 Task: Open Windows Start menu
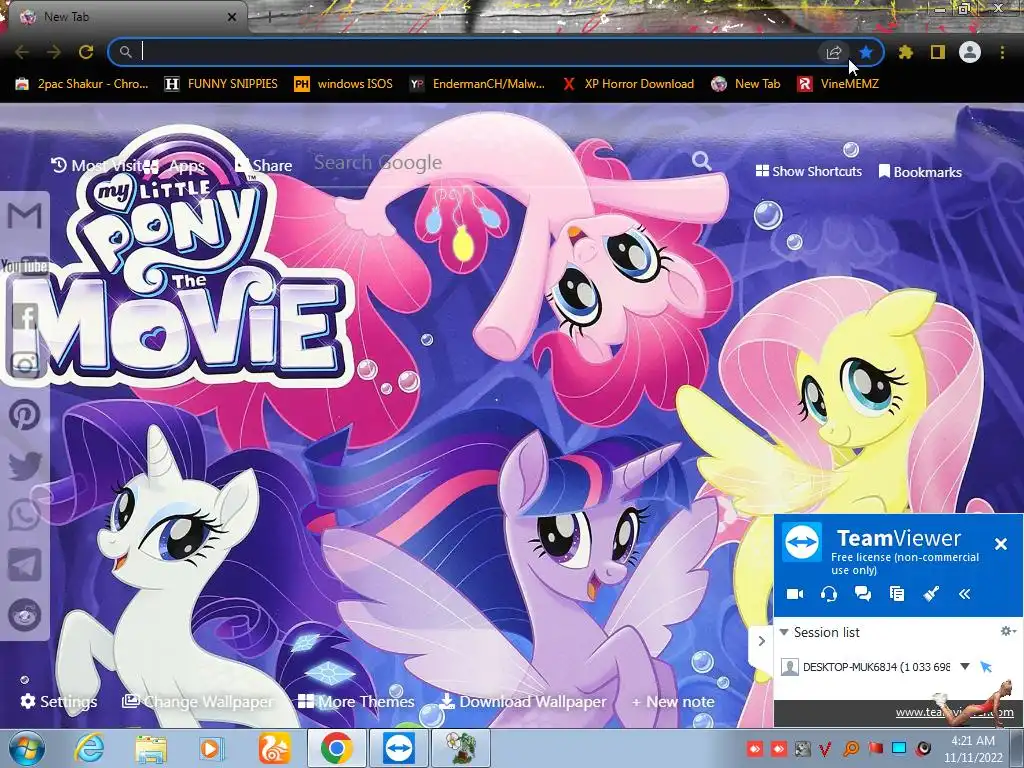[26, 748]
